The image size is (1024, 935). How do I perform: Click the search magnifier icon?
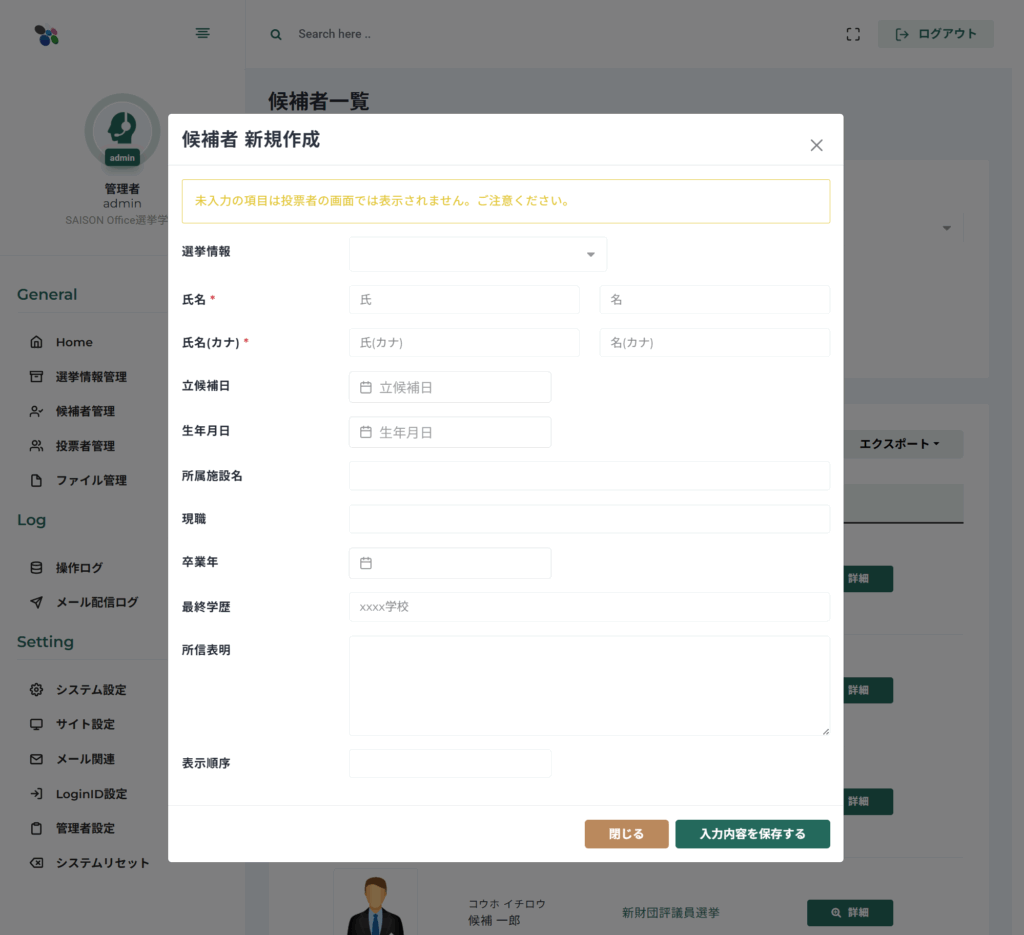pos(276,35)
